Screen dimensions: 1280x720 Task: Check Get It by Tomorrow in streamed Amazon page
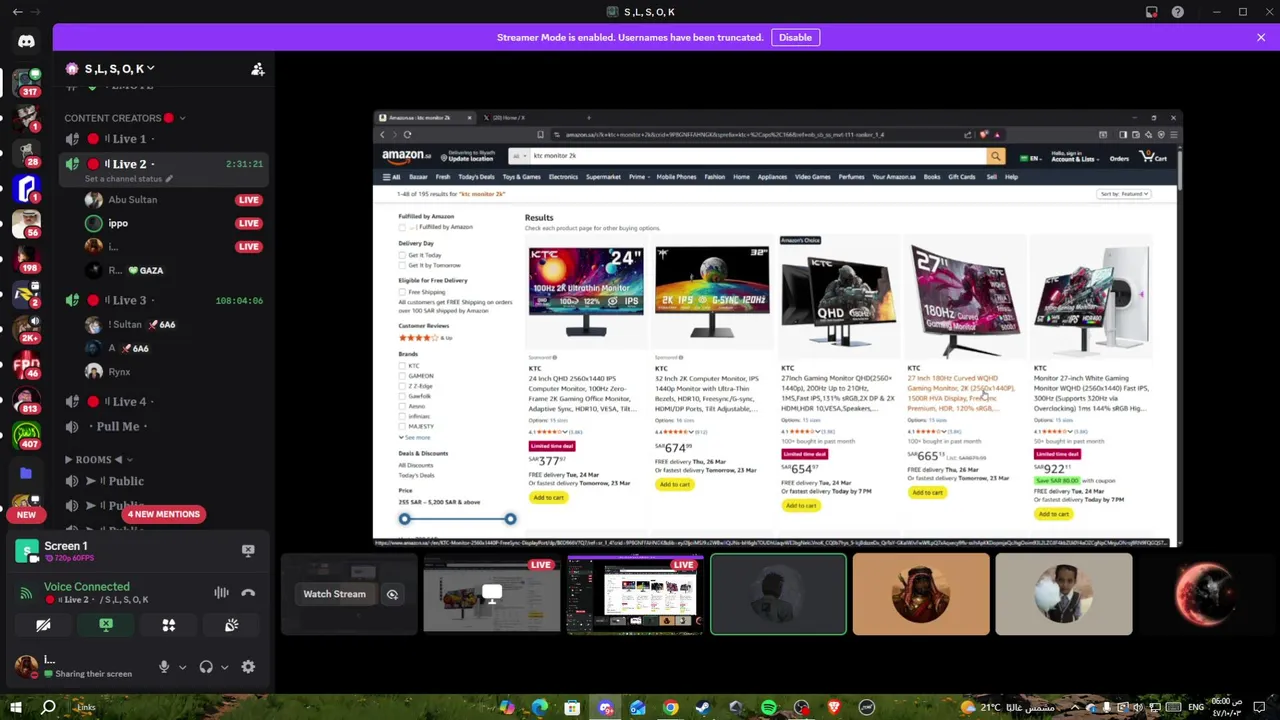(x=402, y=265)
